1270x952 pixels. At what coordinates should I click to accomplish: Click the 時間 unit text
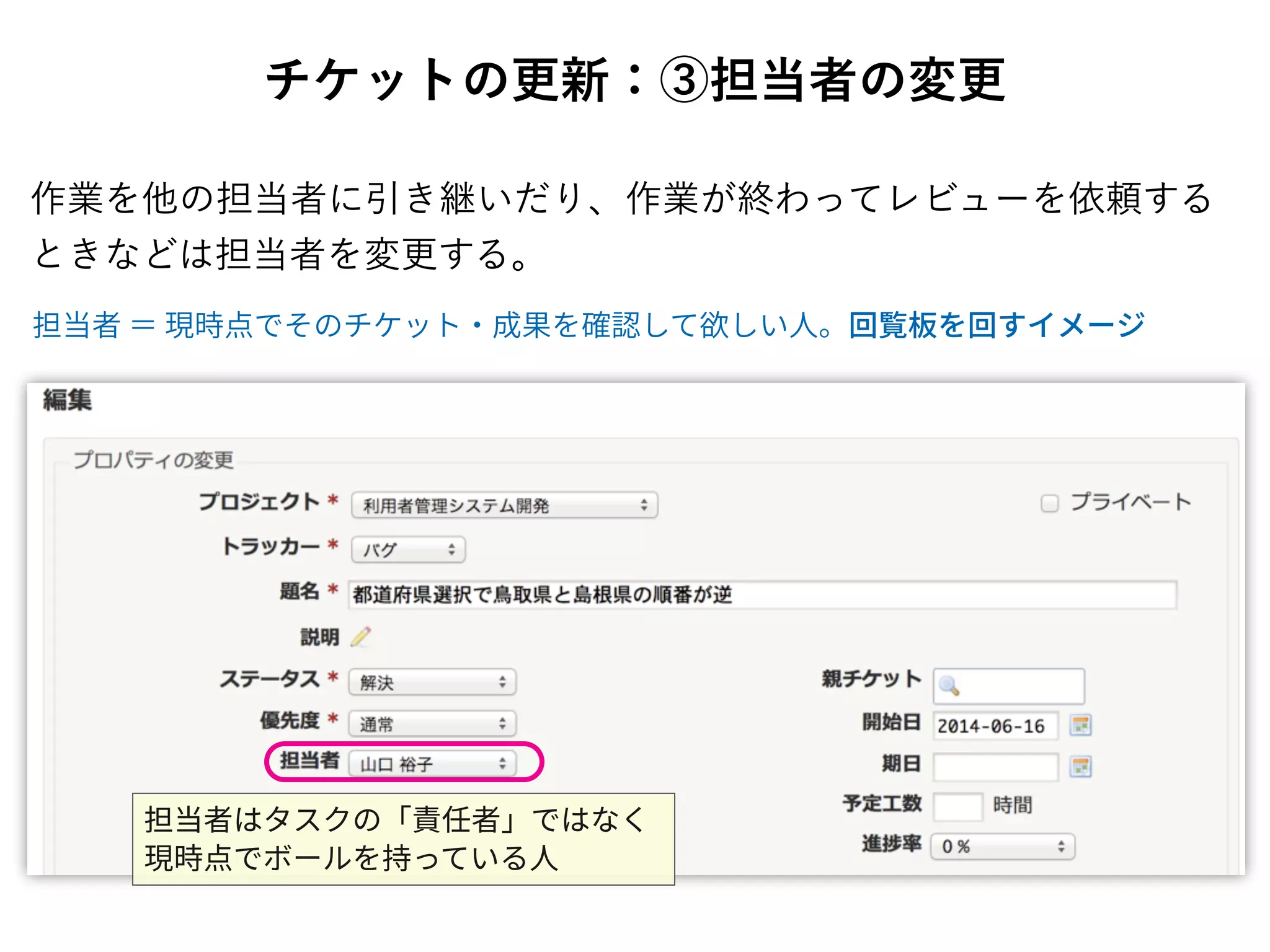(x=1012, y=805)
